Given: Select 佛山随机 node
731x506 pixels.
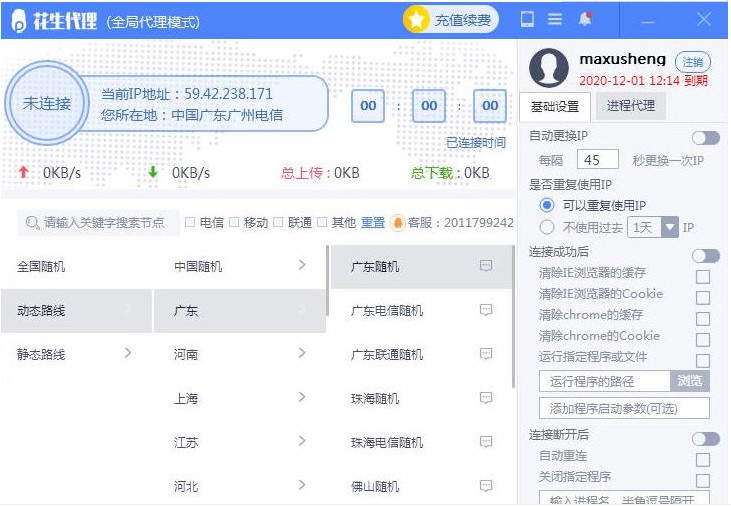Looking at the screenshot, I should 421,486.
